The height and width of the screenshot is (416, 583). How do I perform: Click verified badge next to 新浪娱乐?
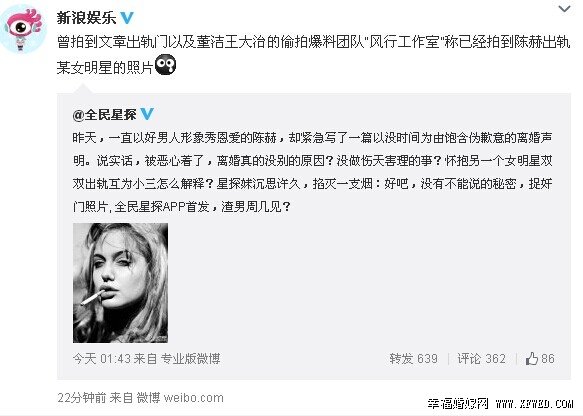[x=127, y=17]
